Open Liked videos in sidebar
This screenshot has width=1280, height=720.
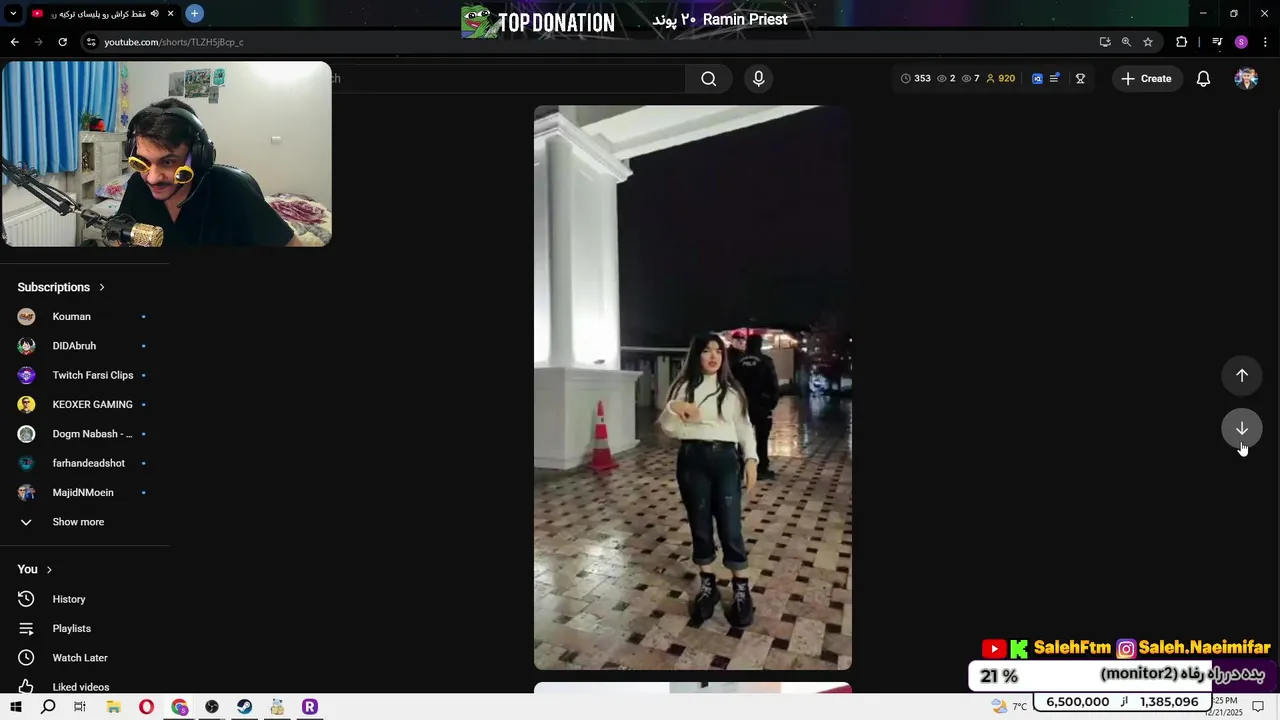pyautogui.click(x=83, y=686)
